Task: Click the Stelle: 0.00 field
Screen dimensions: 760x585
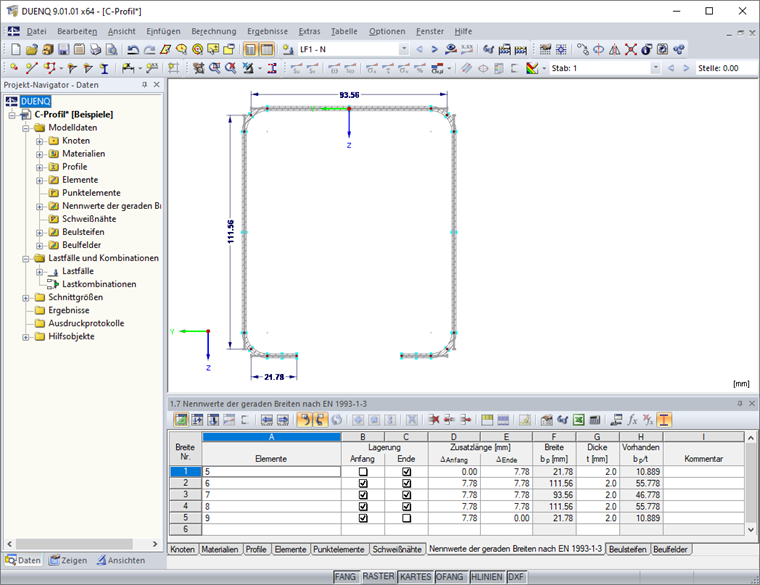Action: coord(726,68)
